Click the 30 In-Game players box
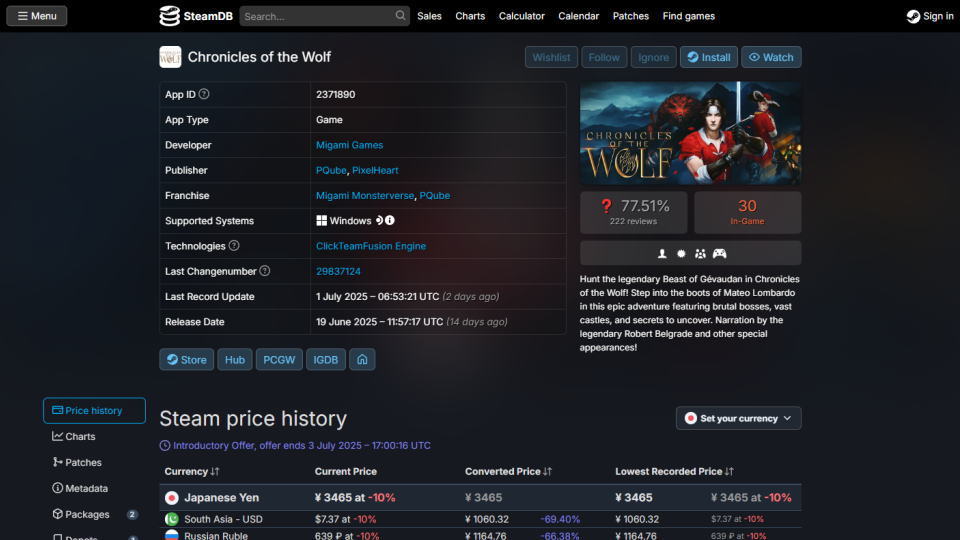 pyautogui.click(x=748, y=212)
